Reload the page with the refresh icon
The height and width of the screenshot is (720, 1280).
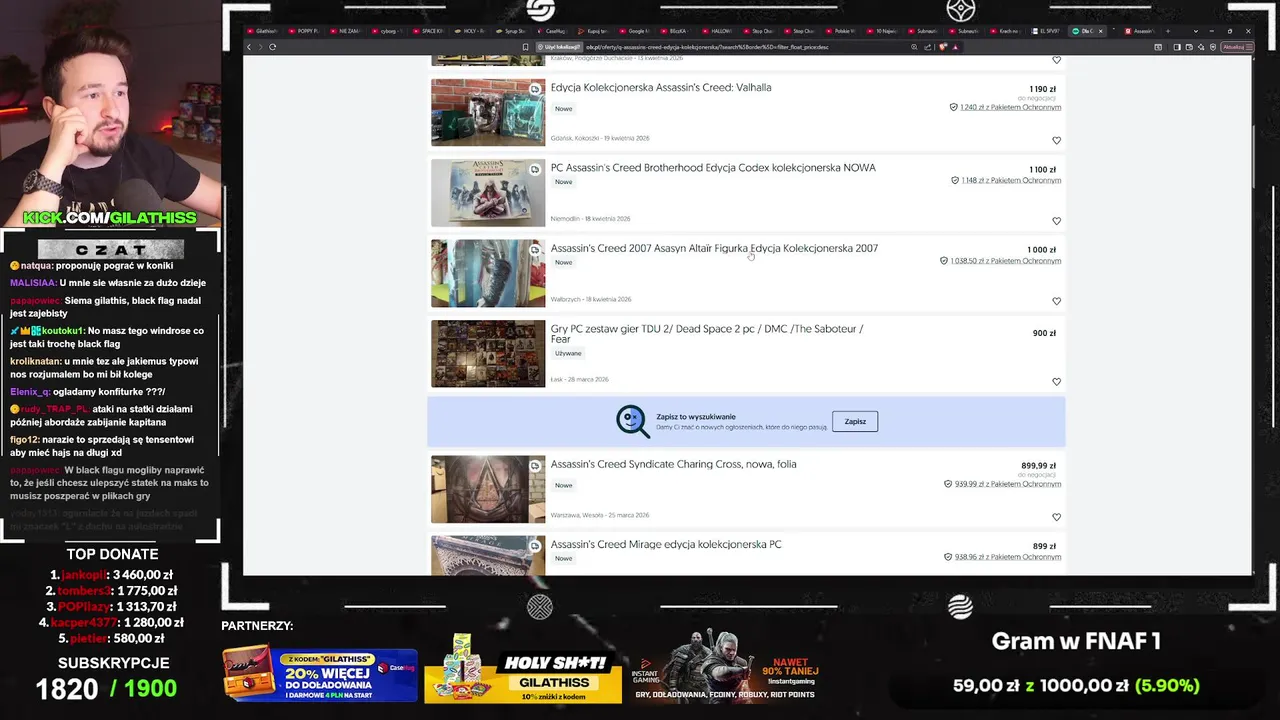pos(272,47)
